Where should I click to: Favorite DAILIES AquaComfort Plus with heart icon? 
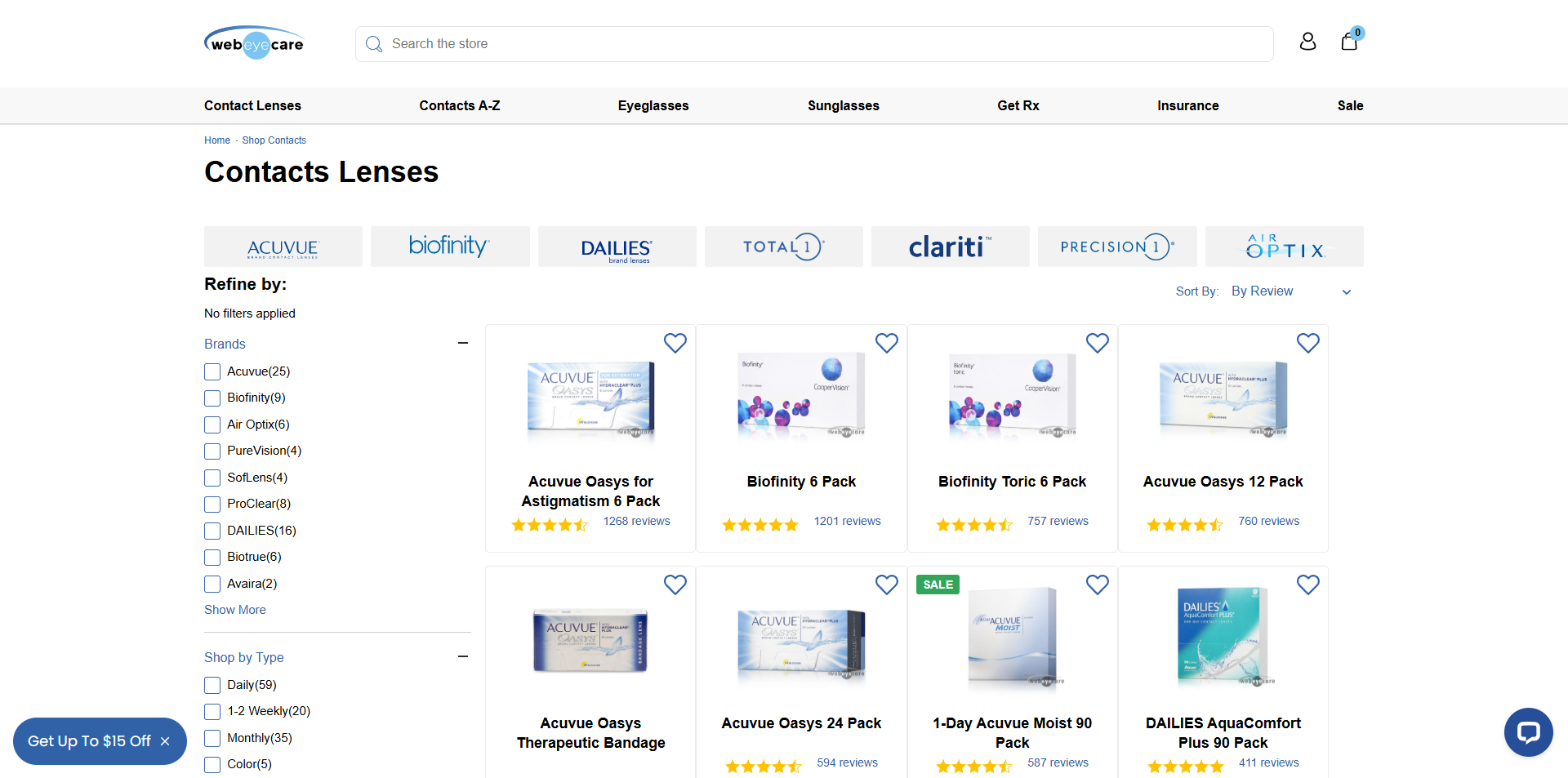coord(1307,585)
